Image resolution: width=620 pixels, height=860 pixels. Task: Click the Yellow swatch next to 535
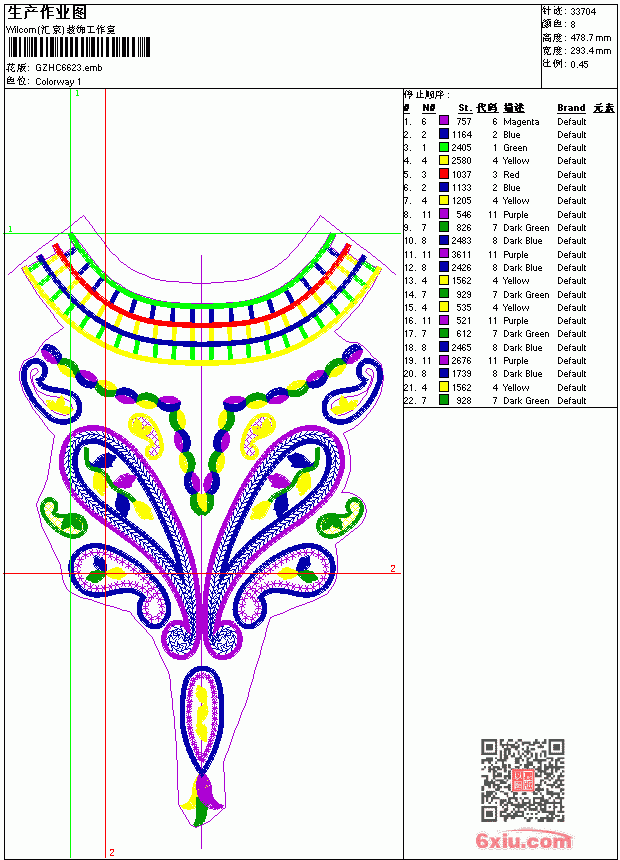click(444, 307)
